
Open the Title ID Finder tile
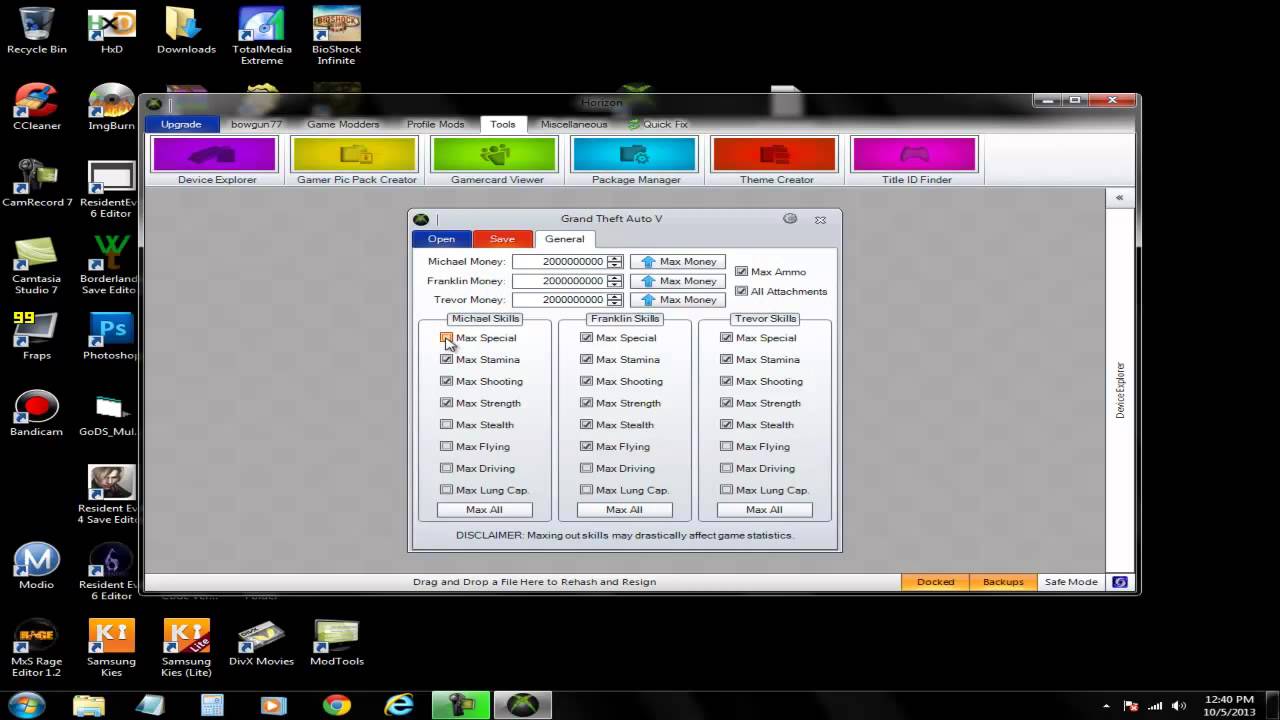[x=915, y=160]
